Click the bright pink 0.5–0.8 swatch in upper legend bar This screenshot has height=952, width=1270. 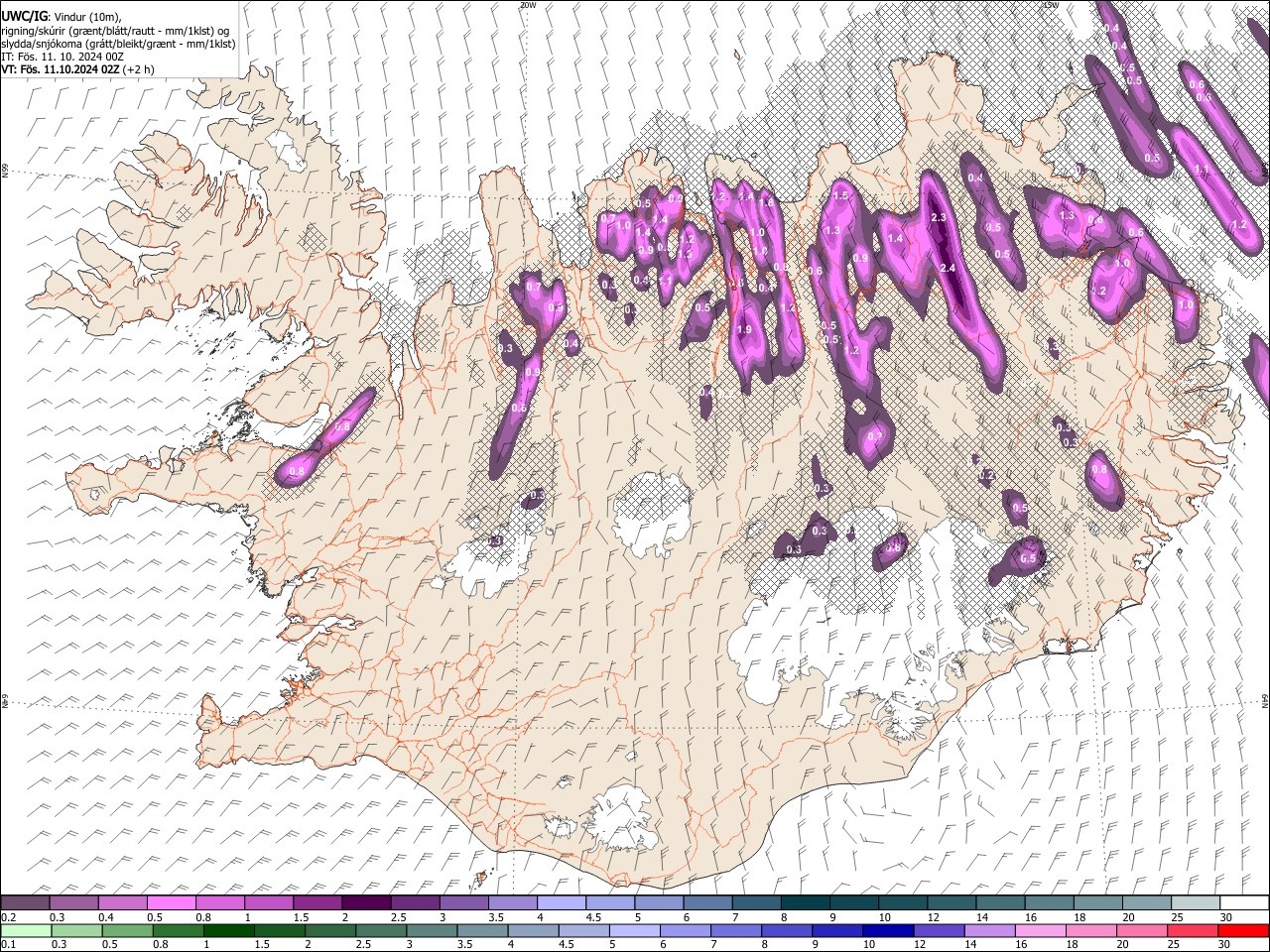point(171,902)
